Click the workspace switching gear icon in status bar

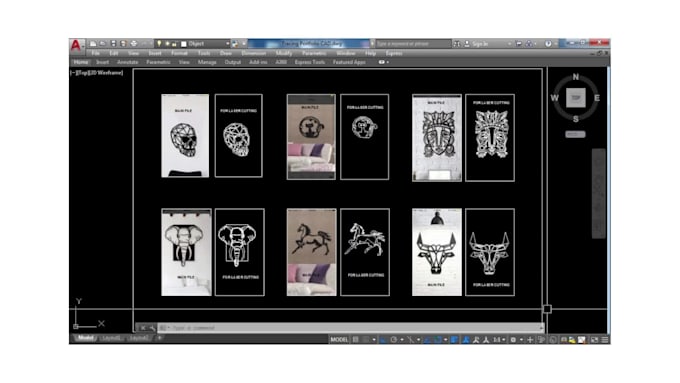(513, 340)
